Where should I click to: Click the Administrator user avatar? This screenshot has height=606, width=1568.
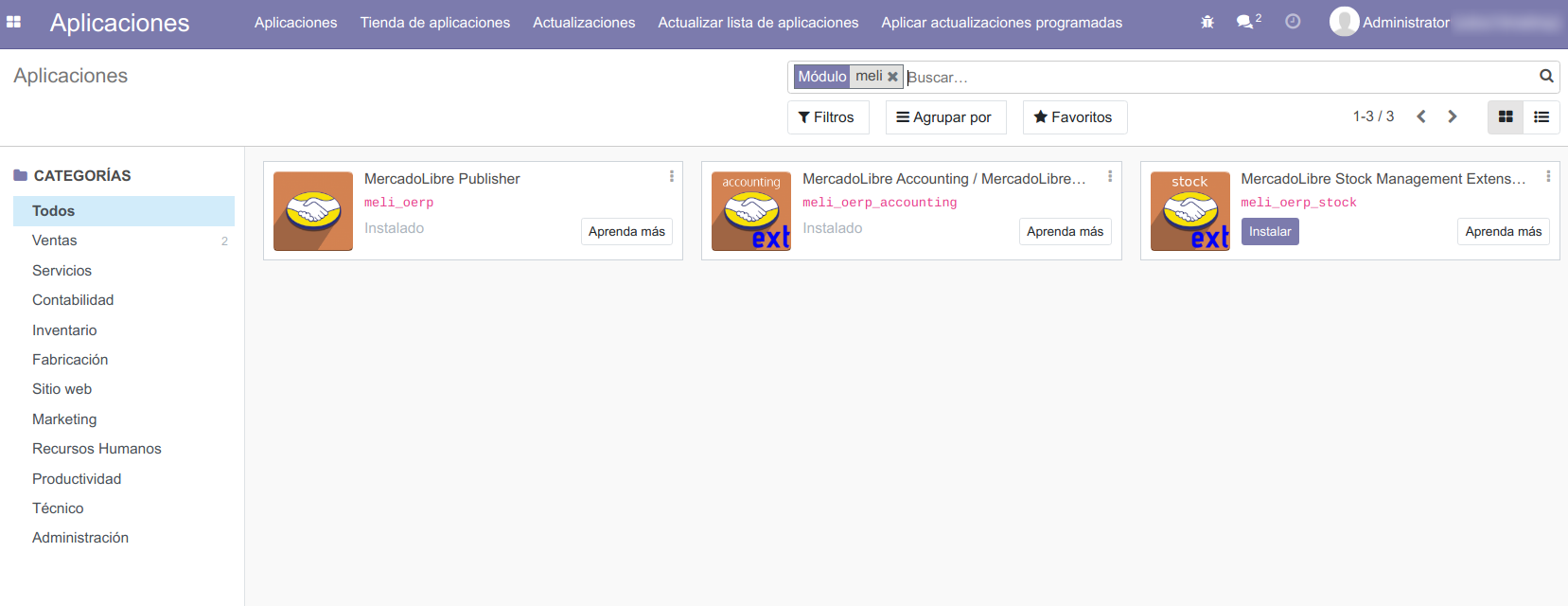point(1344,22)
